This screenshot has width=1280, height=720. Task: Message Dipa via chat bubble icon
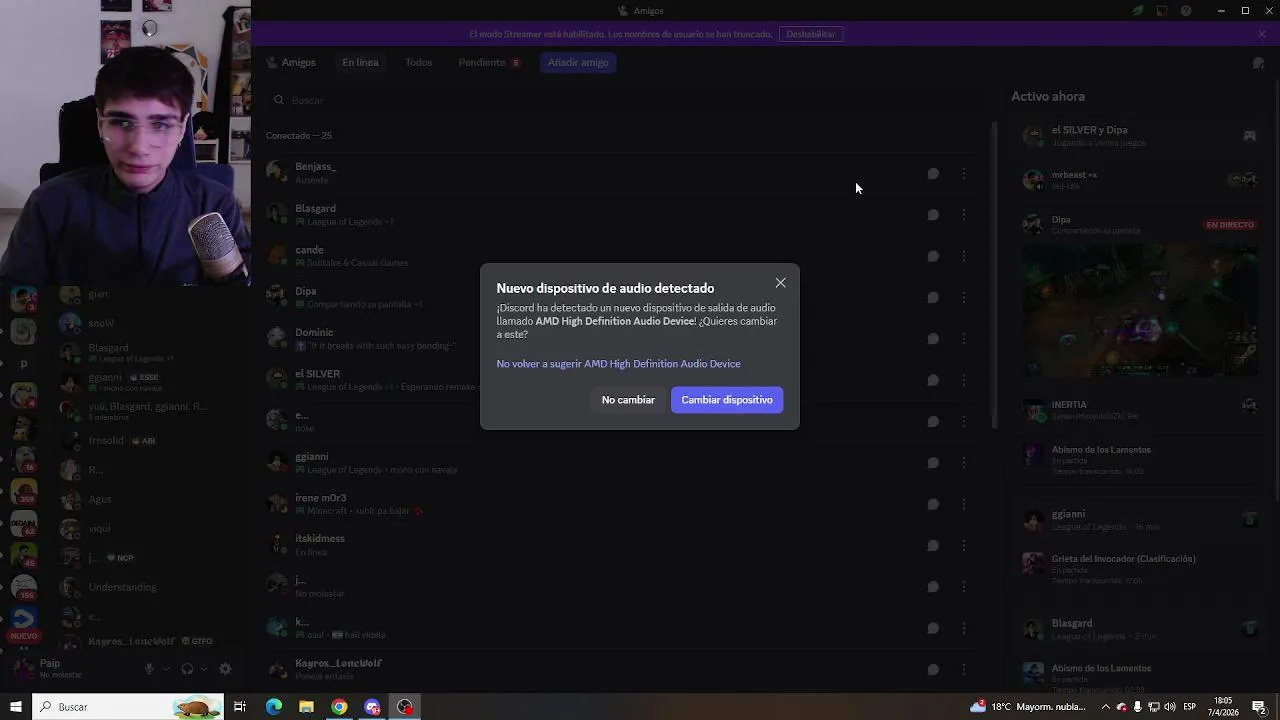(933, 298)
